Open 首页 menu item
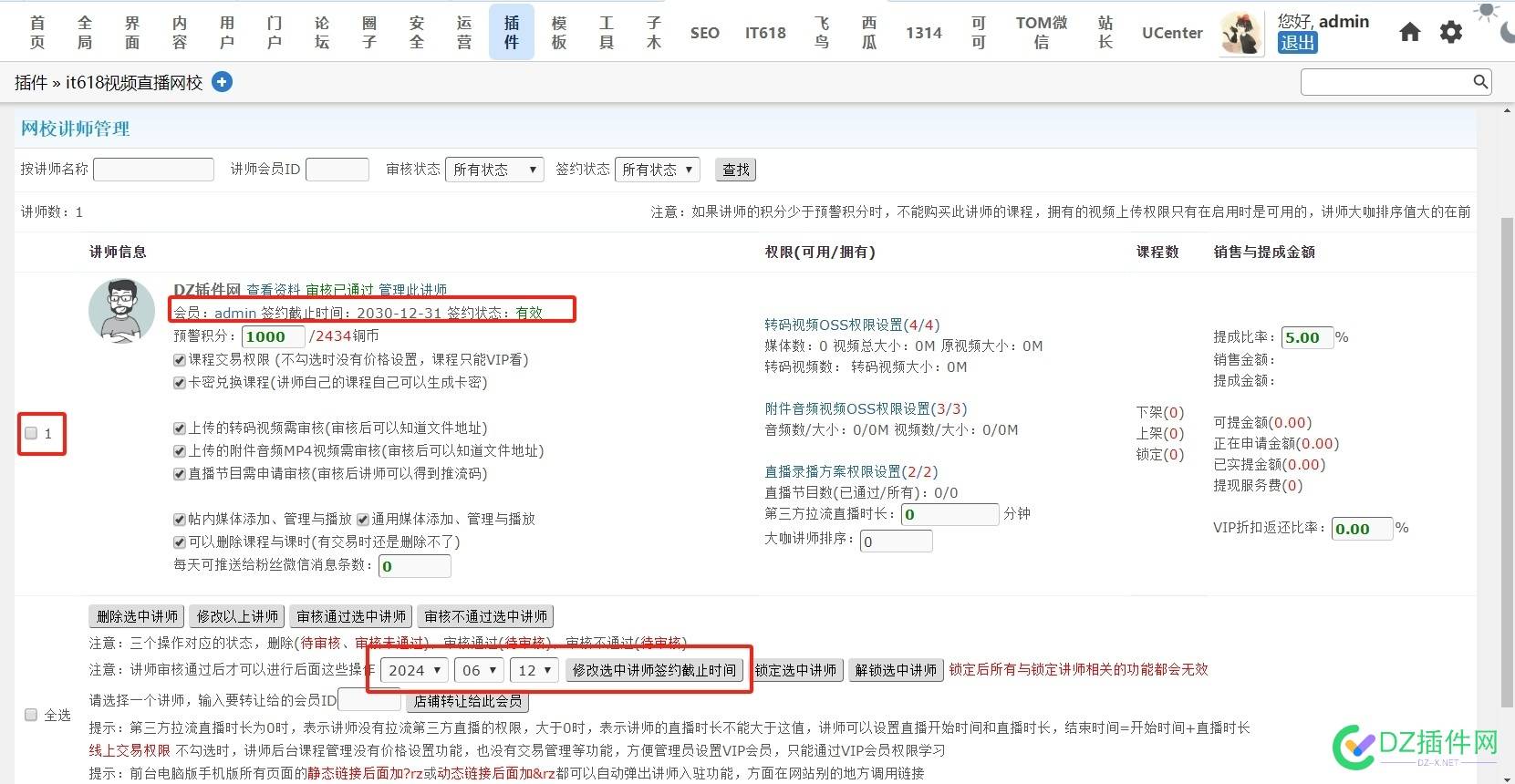The image size is (1515, 784). click(37, 32)
